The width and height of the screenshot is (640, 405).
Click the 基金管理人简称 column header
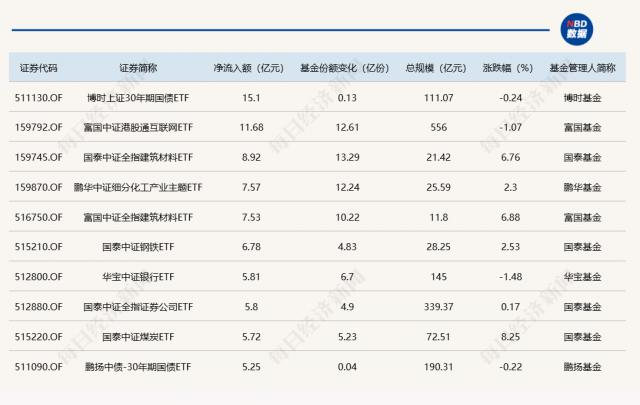coord(582,69)
